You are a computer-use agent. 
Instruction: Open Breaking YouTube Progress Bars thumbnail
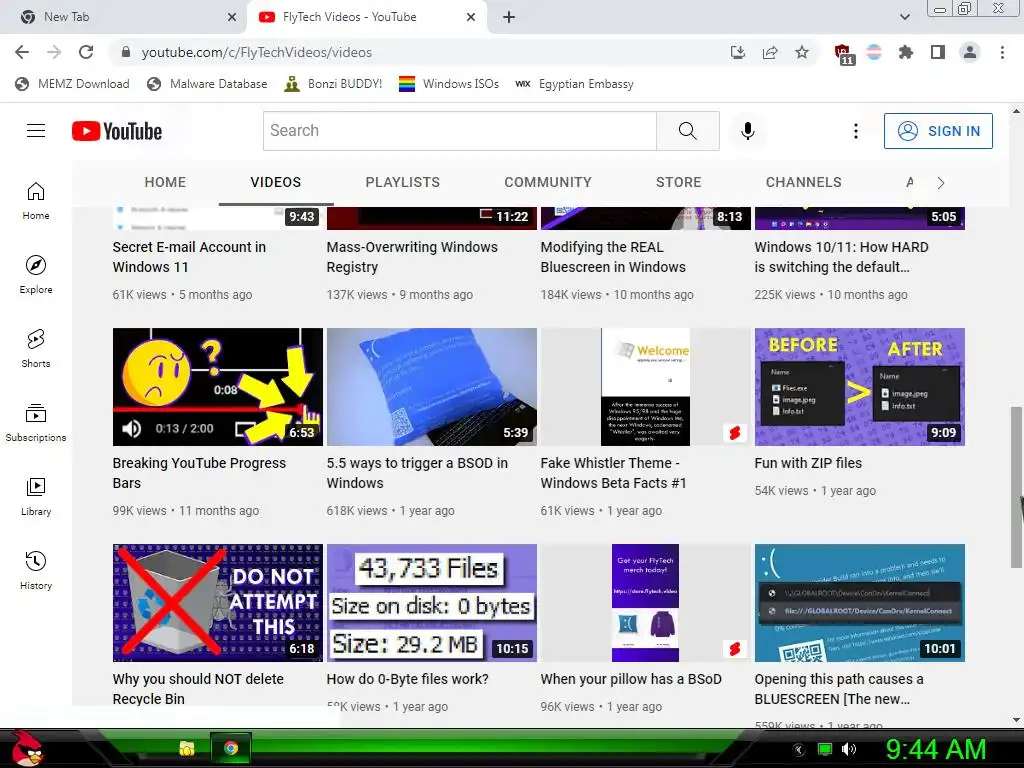[x=217, y=387]
